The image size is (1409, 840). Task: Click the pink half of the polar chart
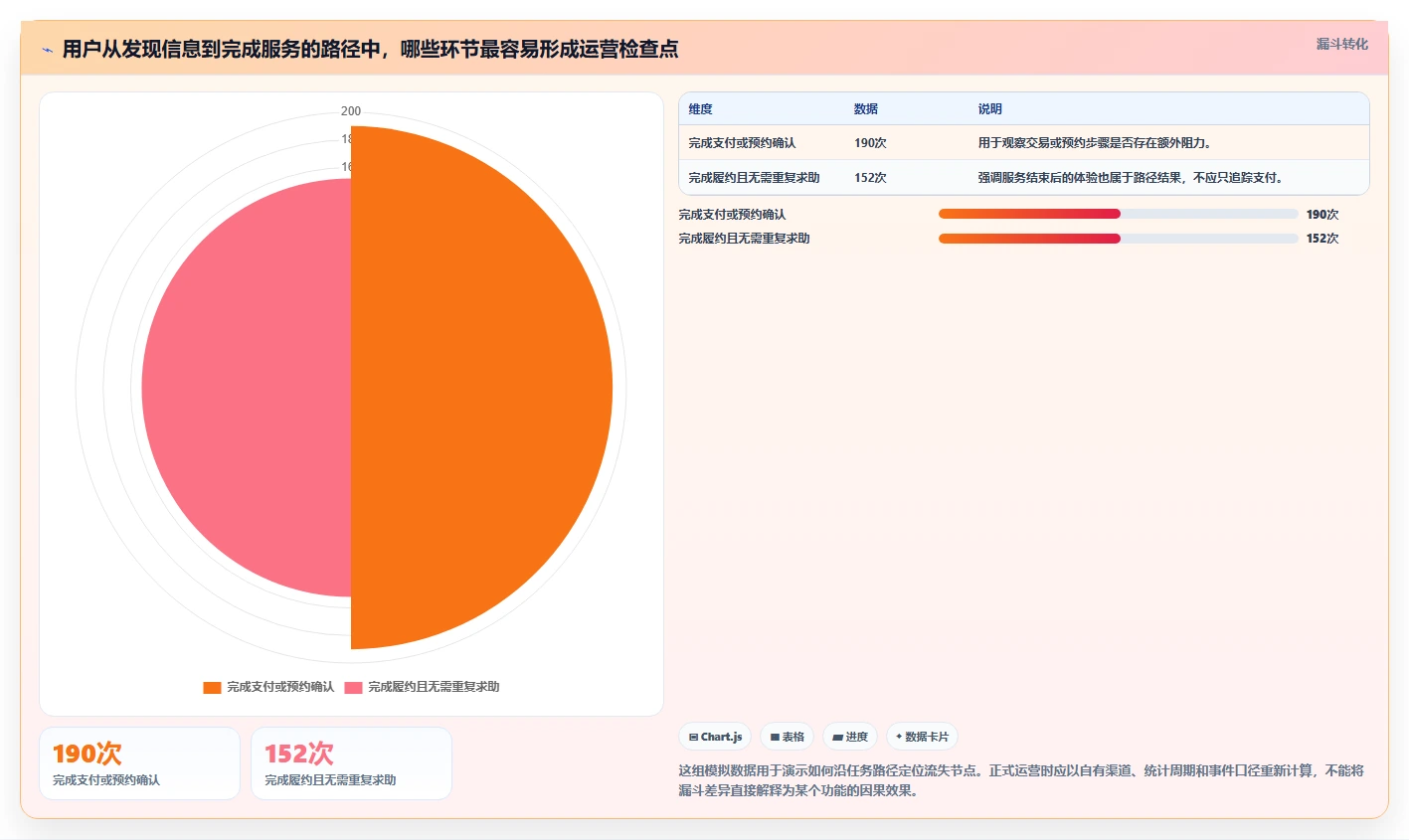[x=249, y=388]
